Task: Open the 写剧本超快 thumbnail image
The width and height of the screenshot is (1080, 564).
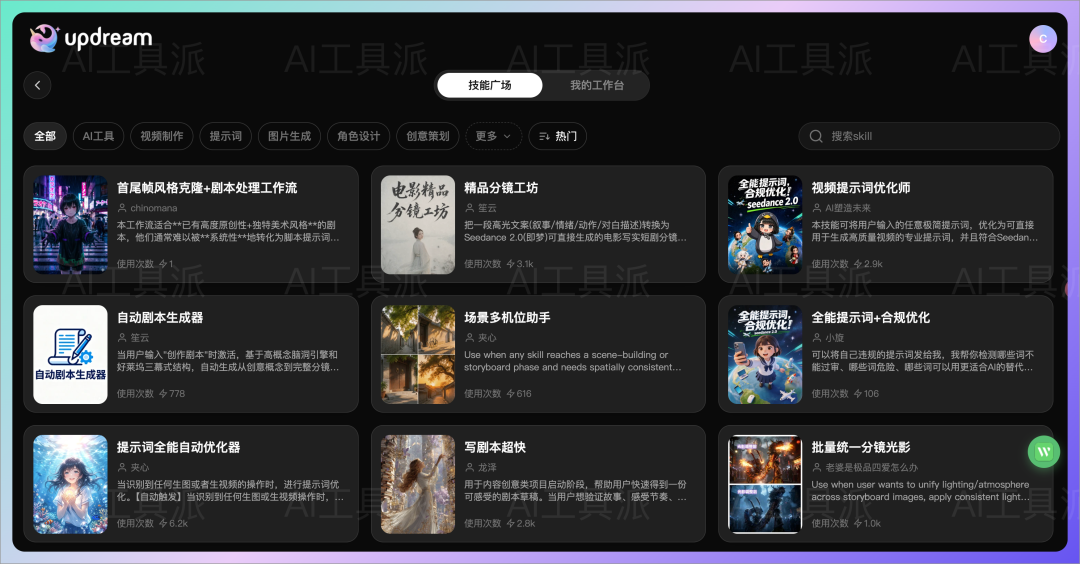Action: click(x=418, y=484)
